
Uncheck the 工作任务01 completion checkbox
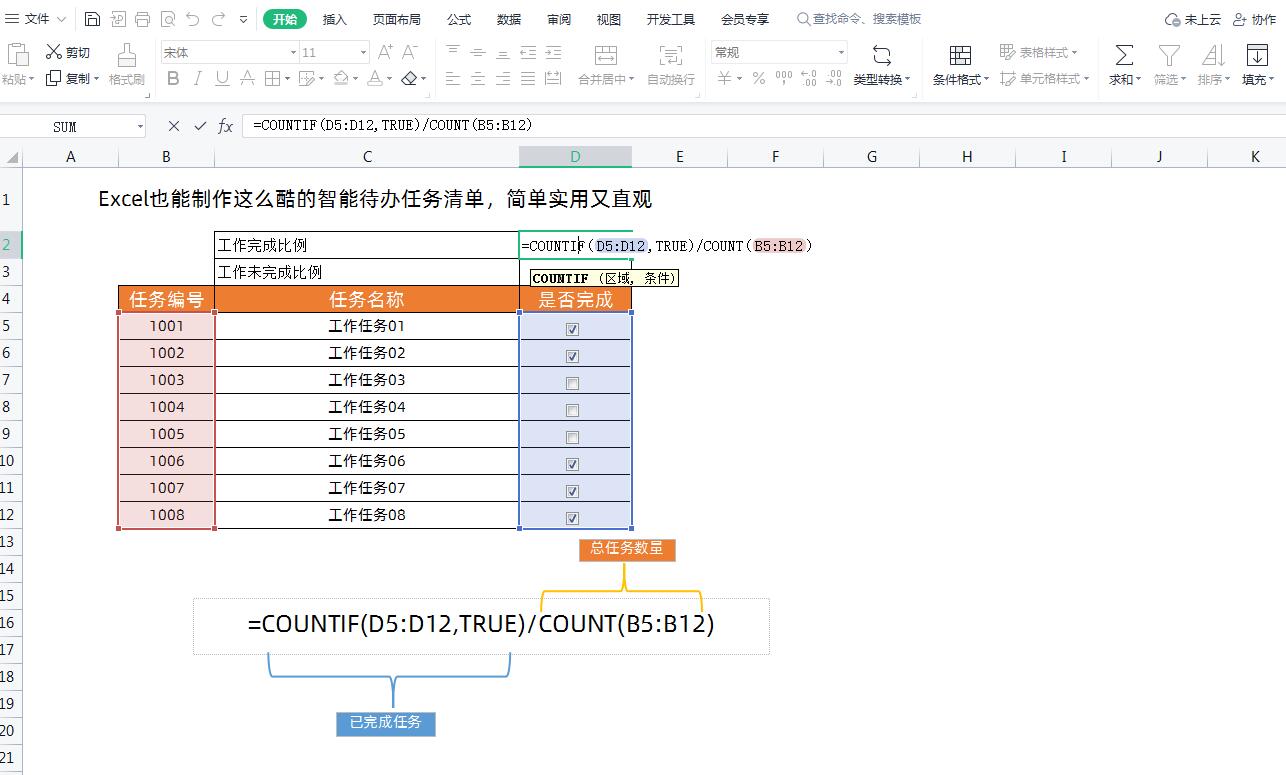[x=572, y=327]
